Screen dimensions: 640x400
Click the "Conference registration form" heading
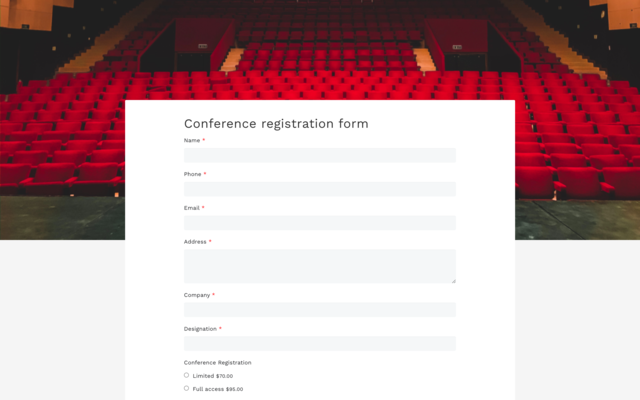(x=276, y=124)
